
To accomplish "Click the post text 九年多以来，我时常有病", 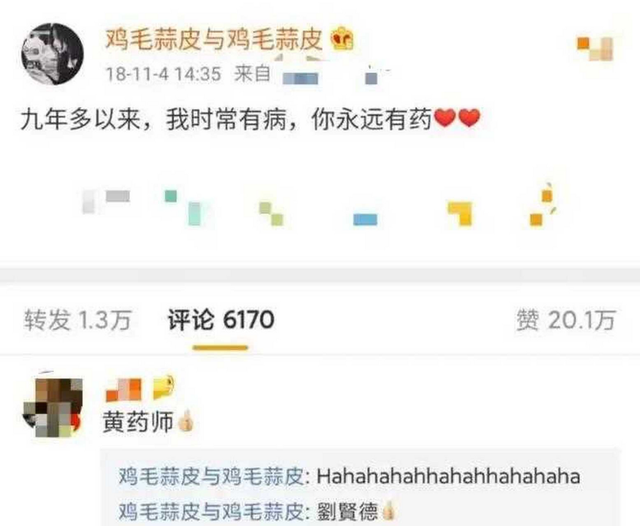I will [153, 120].
